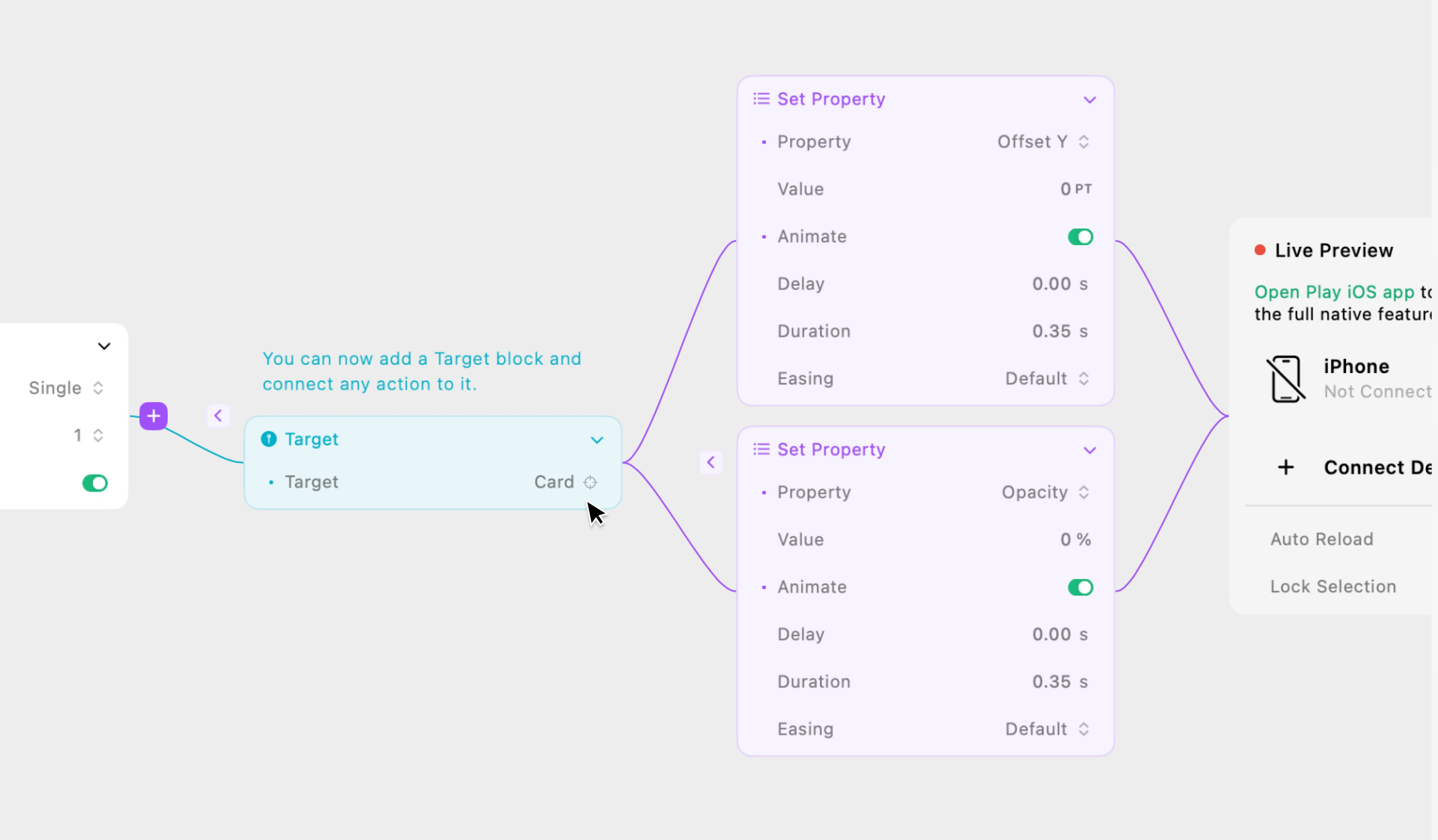Open Easing Default dropdown in Opacity block
1438x840 pixels.
[x=1047, y=729]
